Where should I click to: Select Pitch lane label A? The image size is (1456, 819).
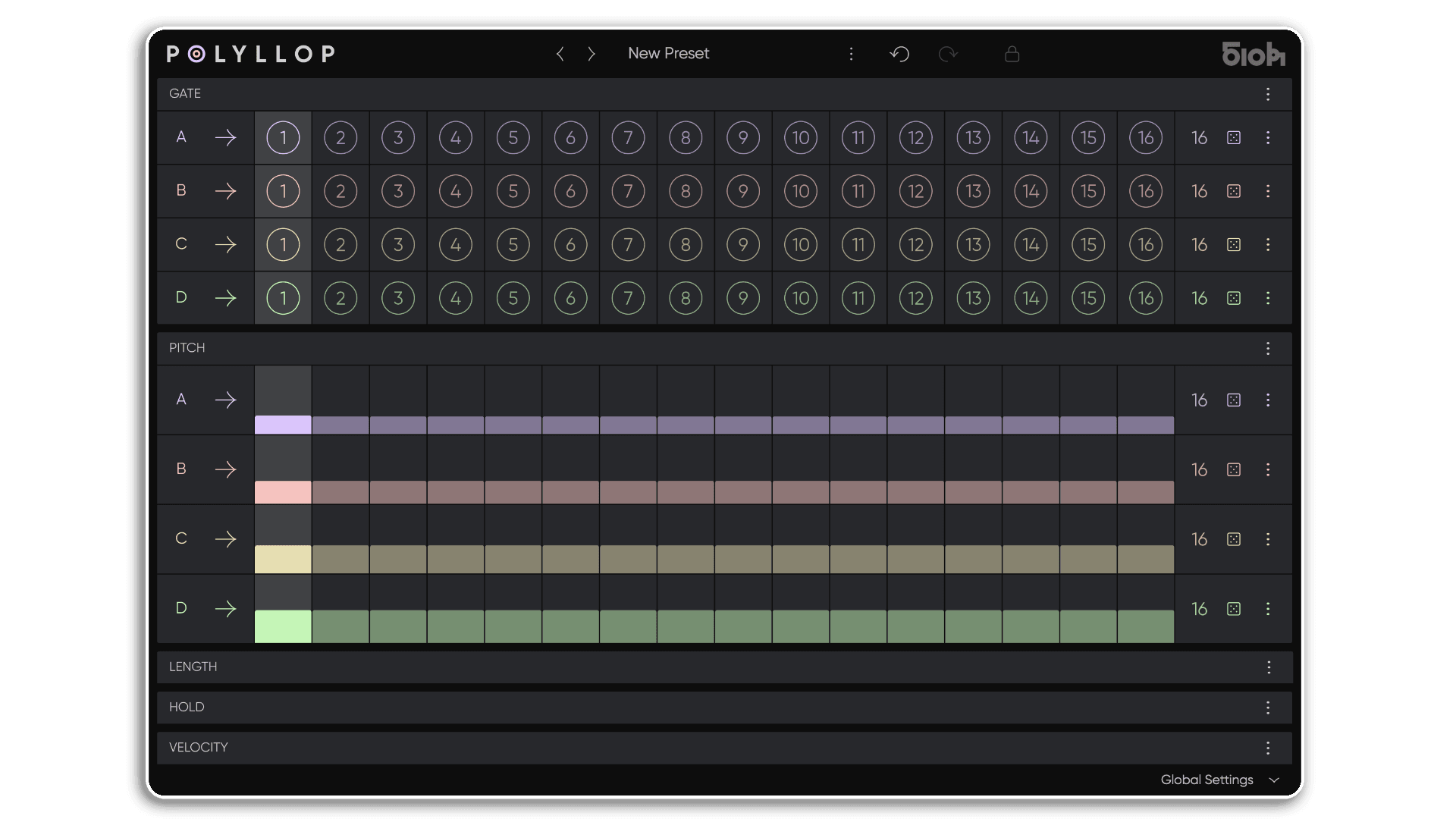pyautogui.click(x=181, y=400)
